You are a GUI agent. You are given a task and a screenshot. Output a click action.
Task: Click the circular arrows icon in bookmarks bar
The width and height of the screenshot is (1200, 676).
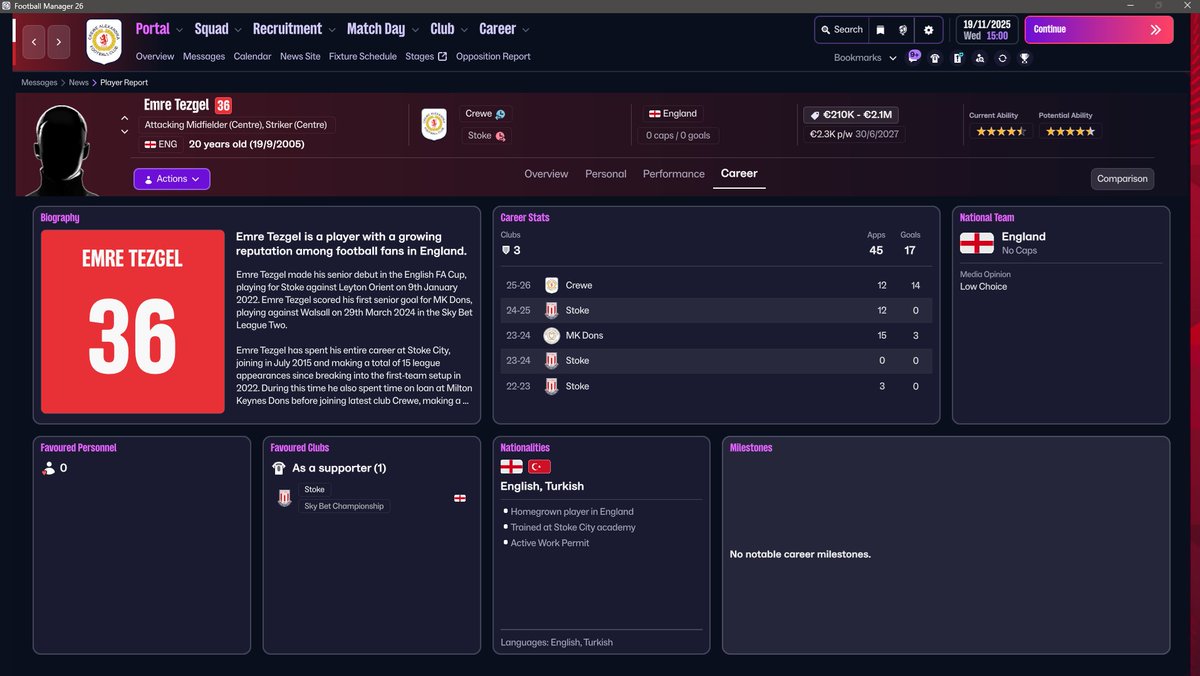[1002, 58]
